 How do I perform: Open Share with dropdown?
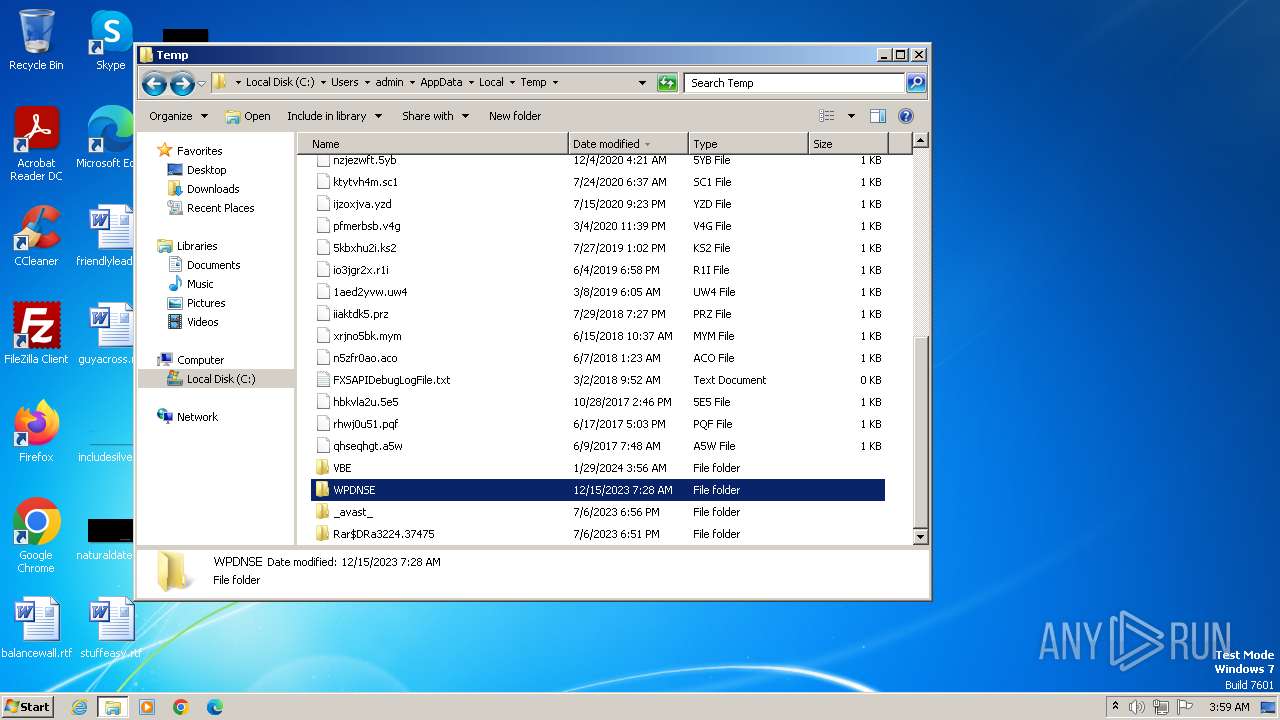click(x=435, y=116)
